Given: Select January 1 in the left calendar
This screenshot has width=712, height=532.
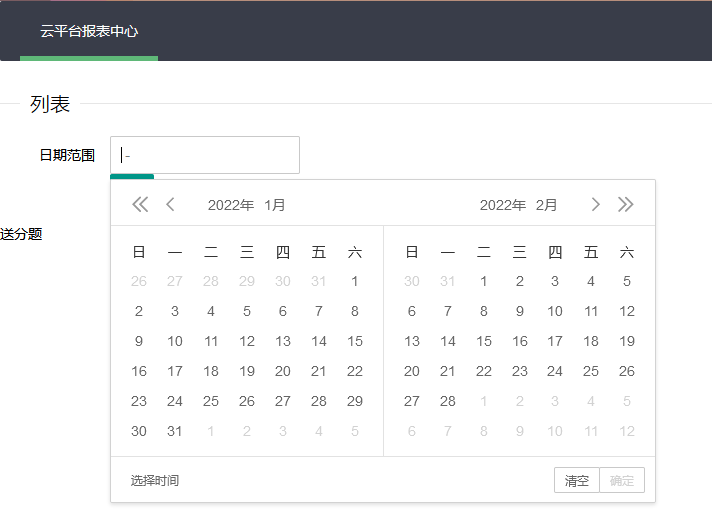Looking at the screenshot, I should [355, 281].
